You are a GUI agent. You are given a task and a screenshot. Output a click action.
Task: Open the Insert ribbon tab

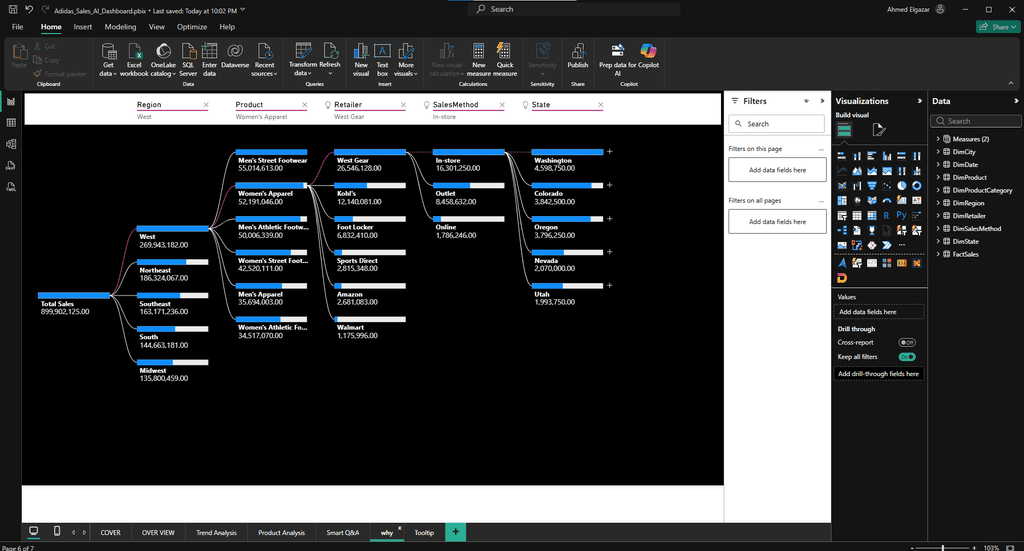[x=82, y=27]
